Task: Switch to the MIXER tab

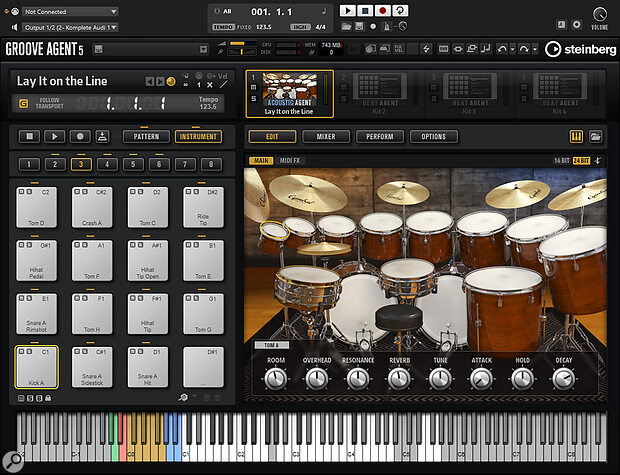Action: [325, 136]
